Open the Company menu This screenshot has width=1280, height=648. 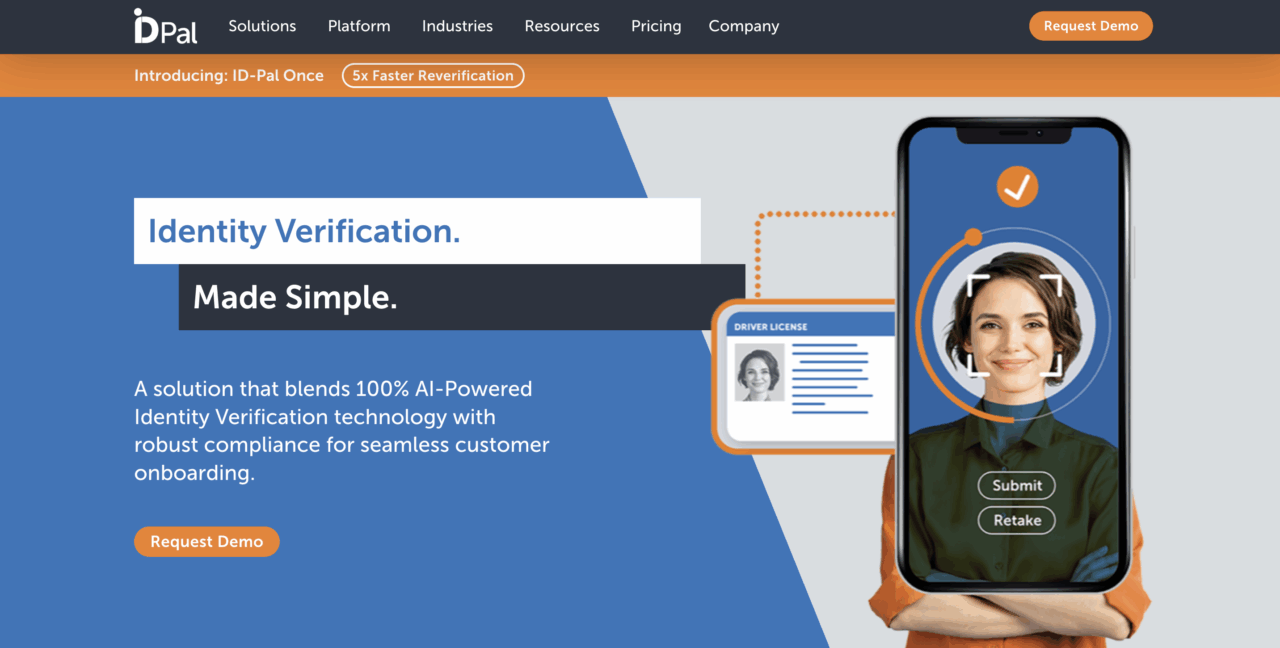tap(744, 26)
